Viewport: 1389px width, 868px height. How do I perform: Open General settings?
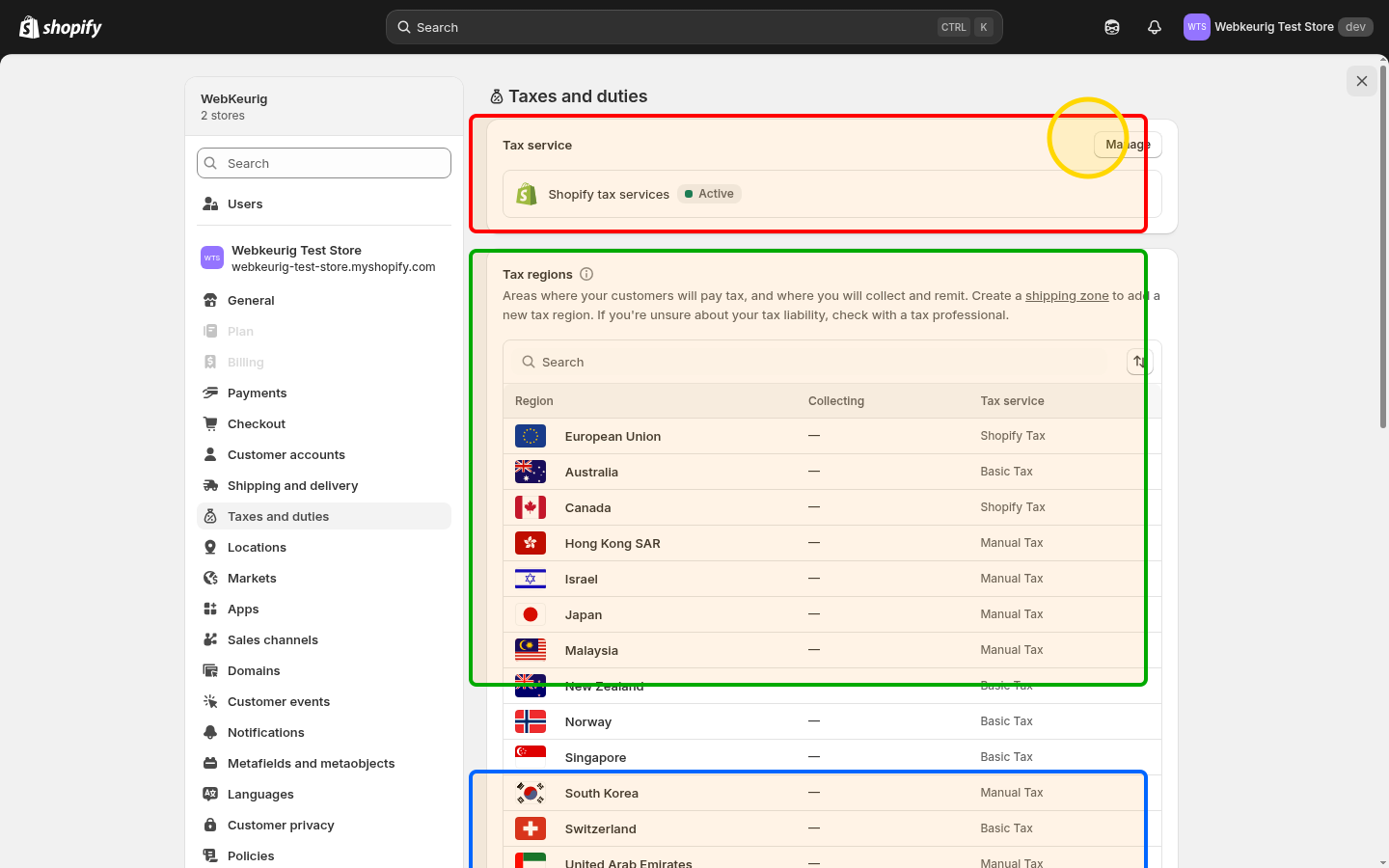(324, 300)
